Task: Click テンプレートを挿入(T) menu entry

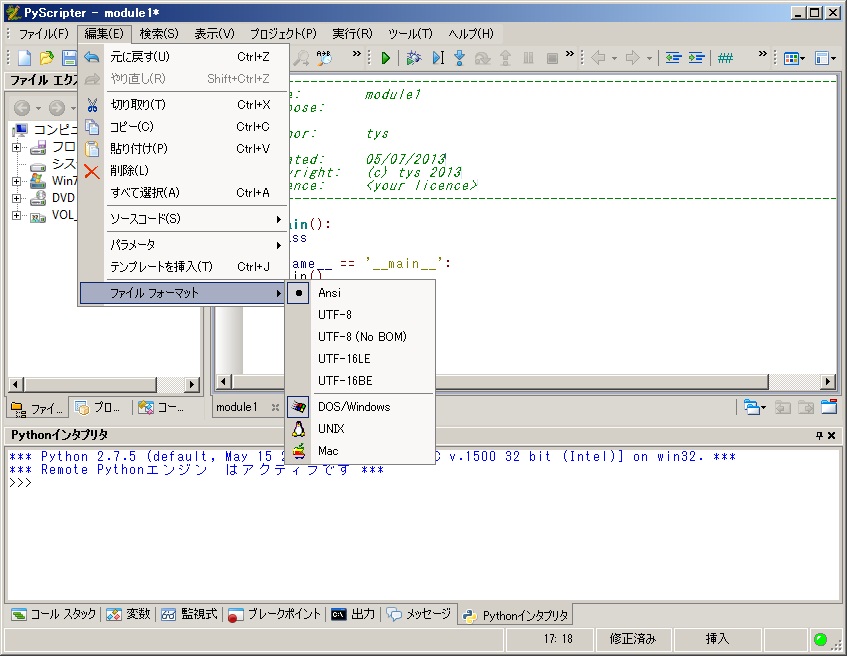Action: (161, 267)
